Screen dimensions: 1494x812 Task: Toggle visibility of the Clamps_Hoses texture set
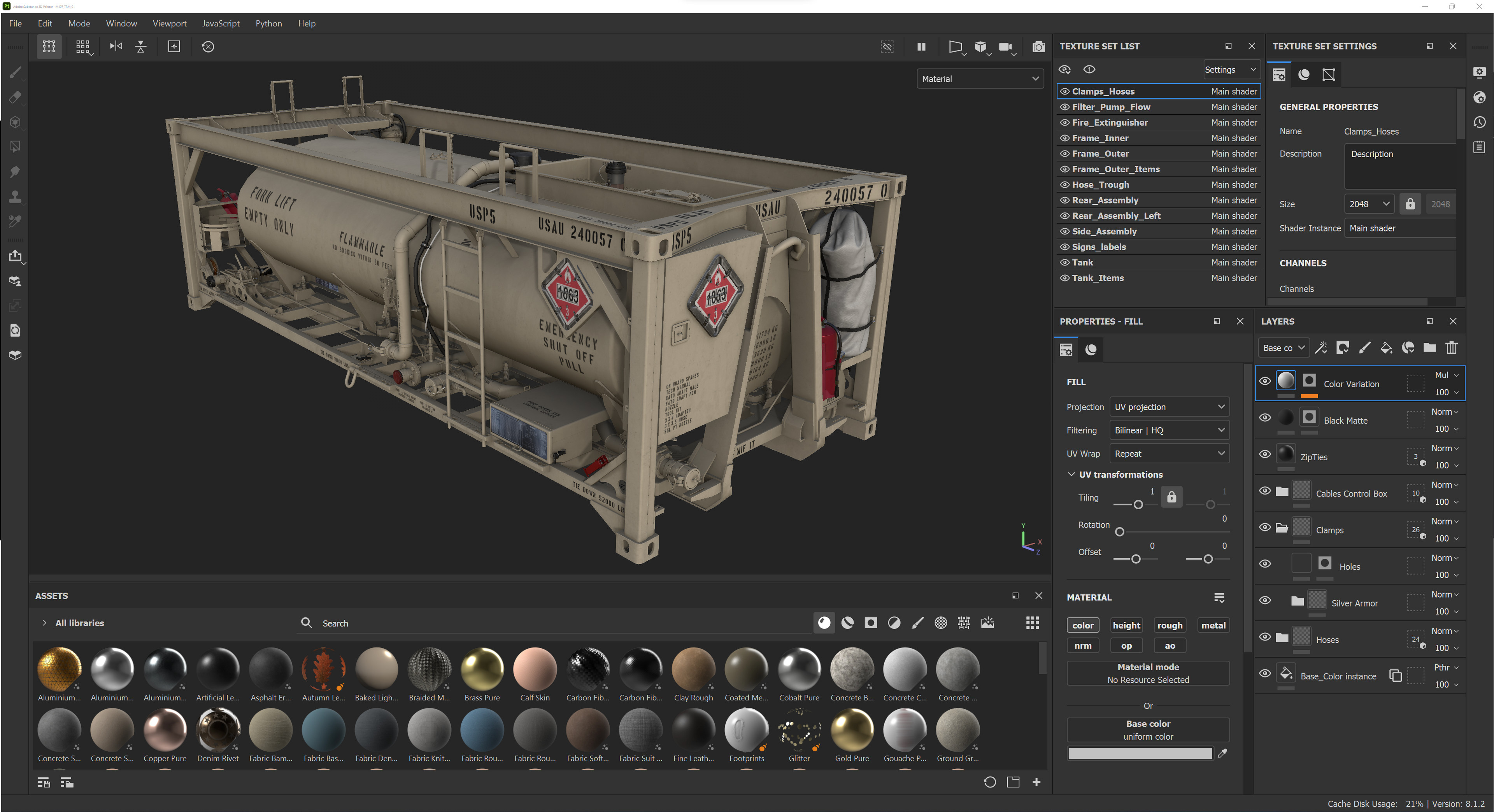coord(1065,91)
